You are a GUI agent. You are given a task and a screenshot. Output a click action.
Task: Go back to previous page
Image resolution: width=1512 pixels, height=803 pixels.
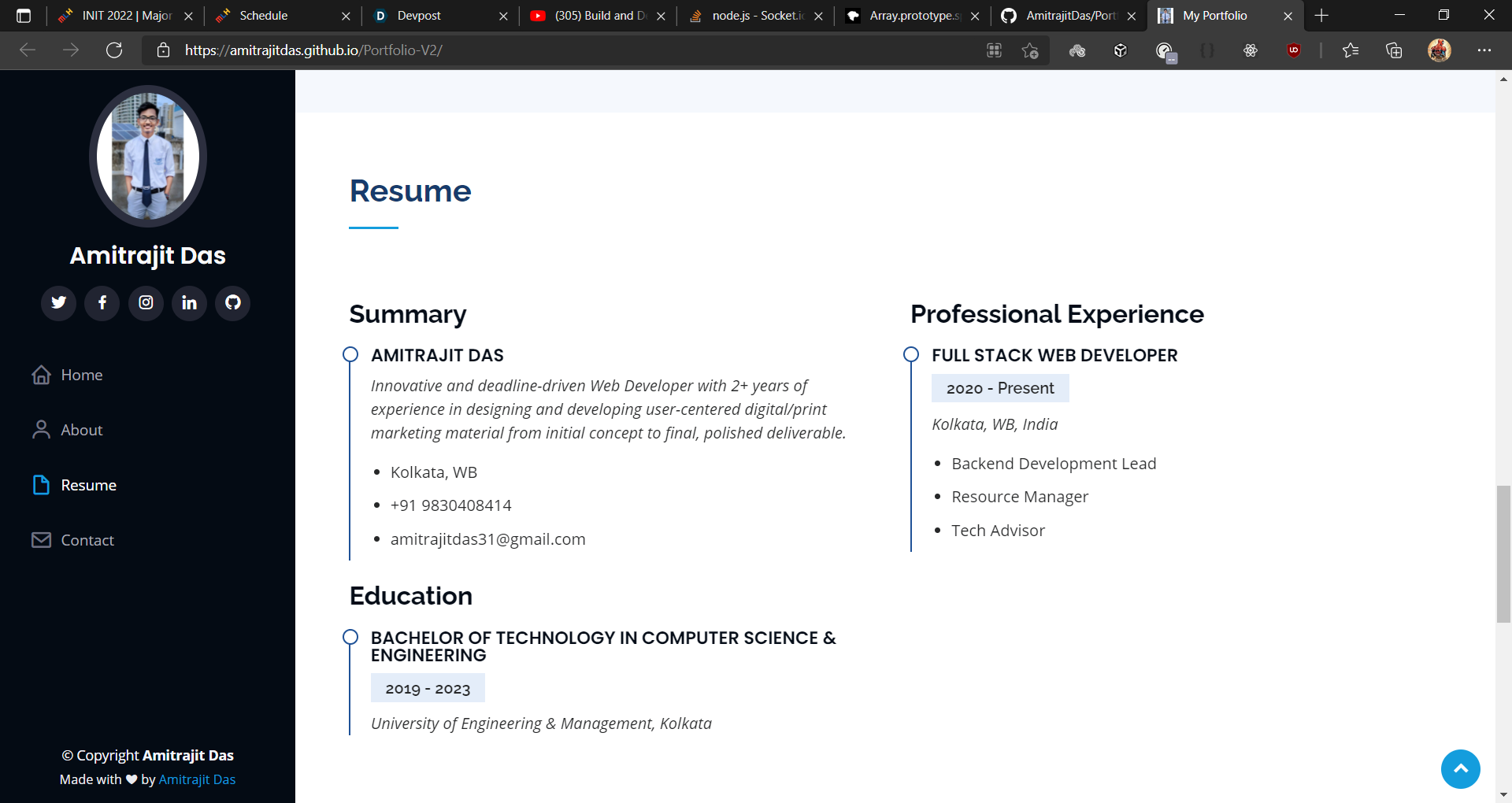click(28, 50)
